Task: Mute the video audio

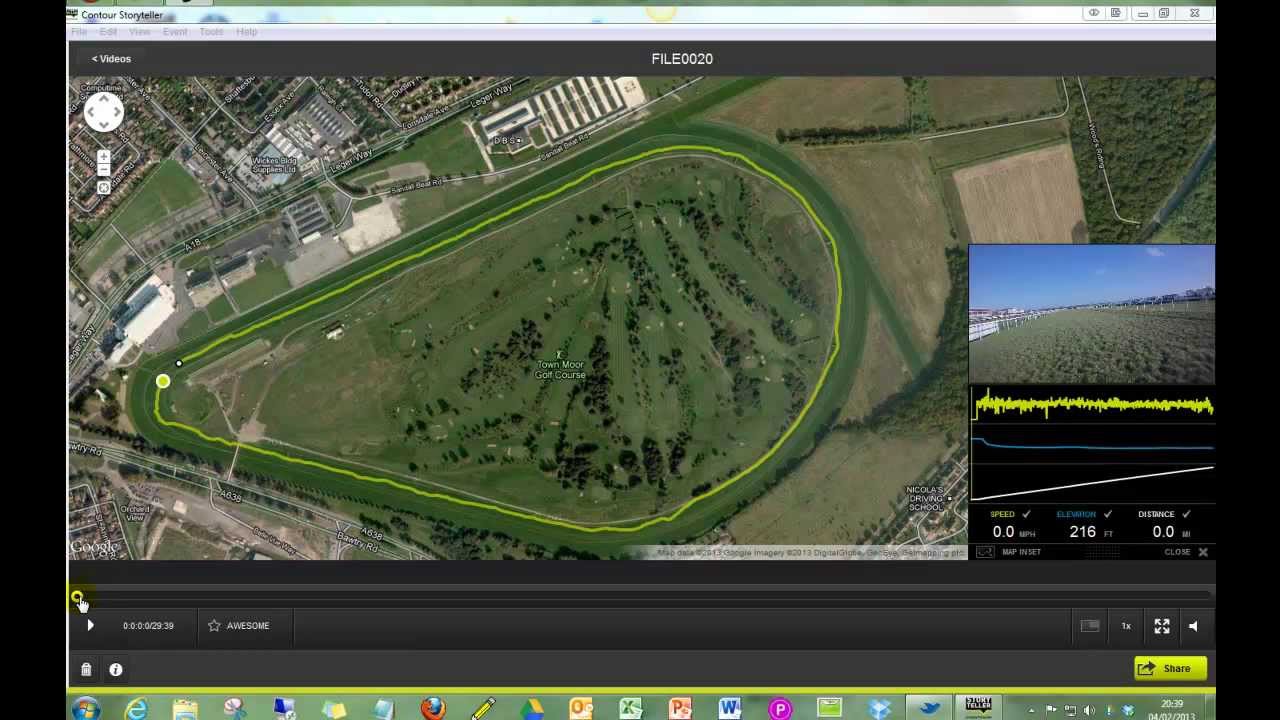Action: point(1193,626)
